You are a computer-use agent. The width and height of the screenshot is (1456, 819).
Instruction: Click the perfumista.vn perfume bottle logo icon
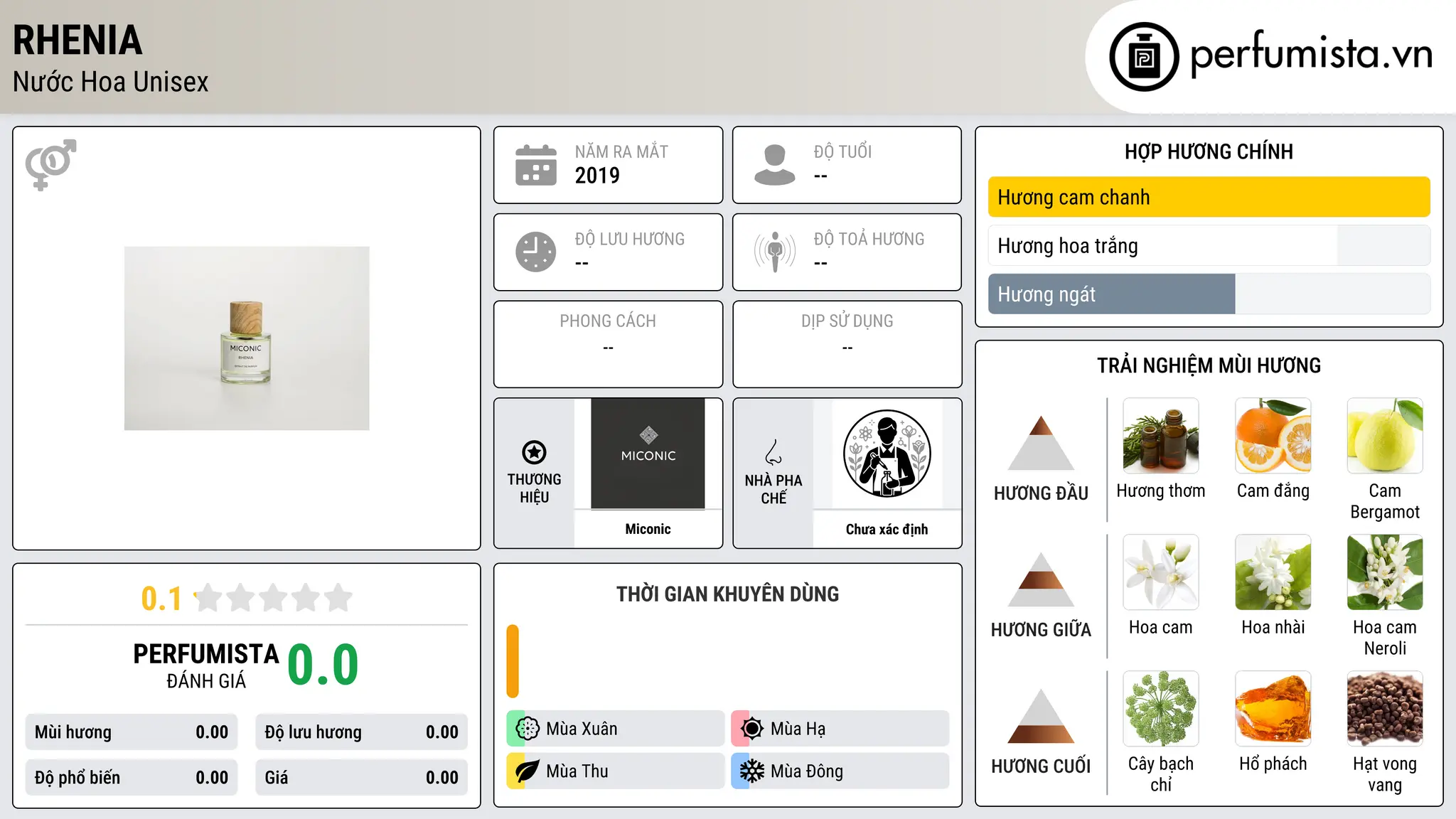coord(1144,57)
